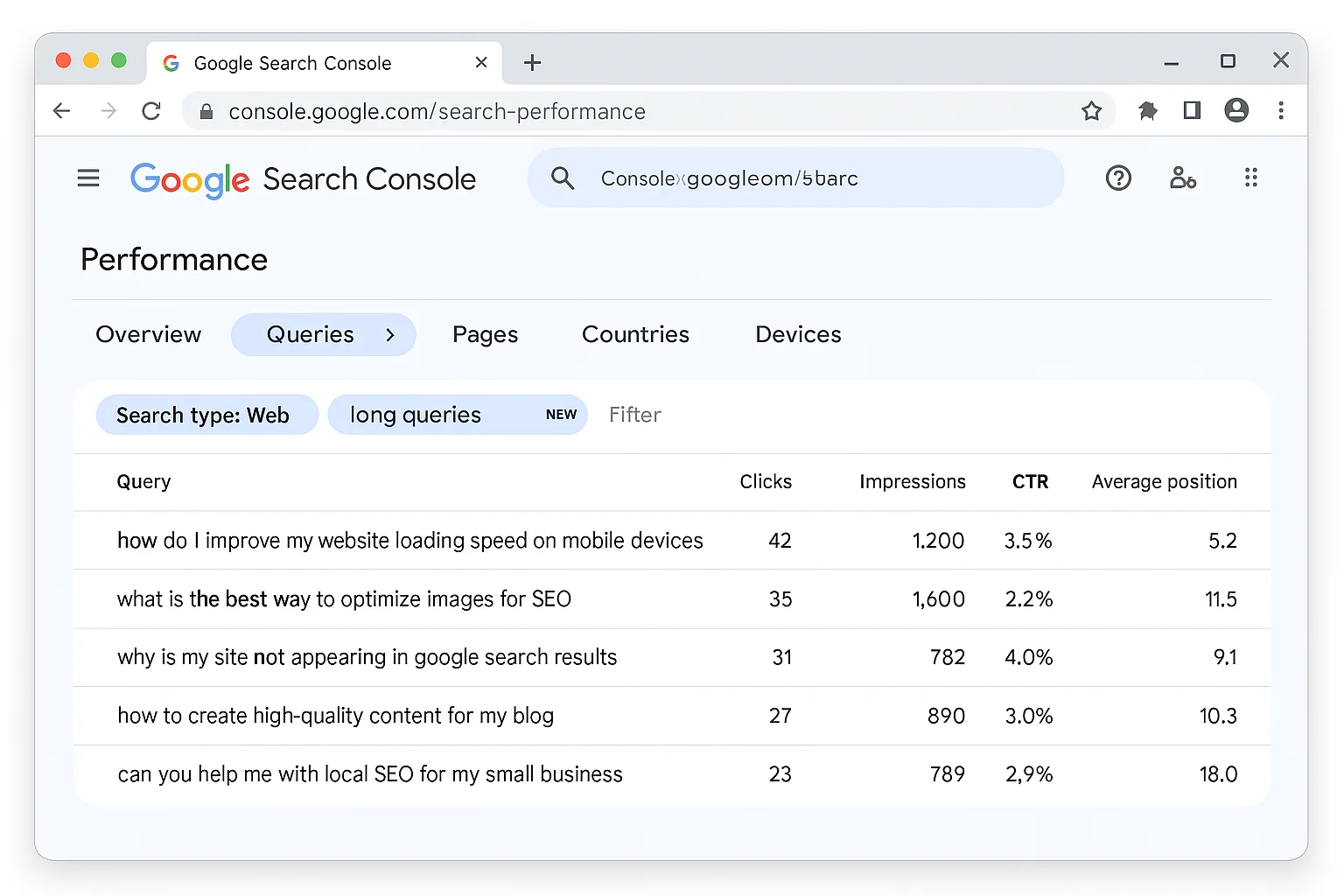Click the bookmark star in the address bar
Image resolution: width=1344 pixels, height=896 pixels.
pyautogui.click(x=1091, y=110)
